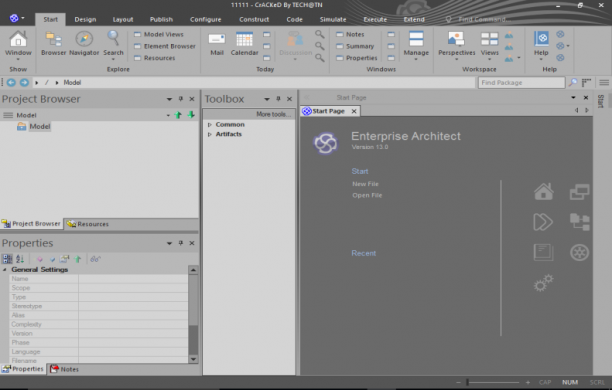Screen dimensions: 612x390
Task: Switch to the Resources bottom tab
Action: 88,224
